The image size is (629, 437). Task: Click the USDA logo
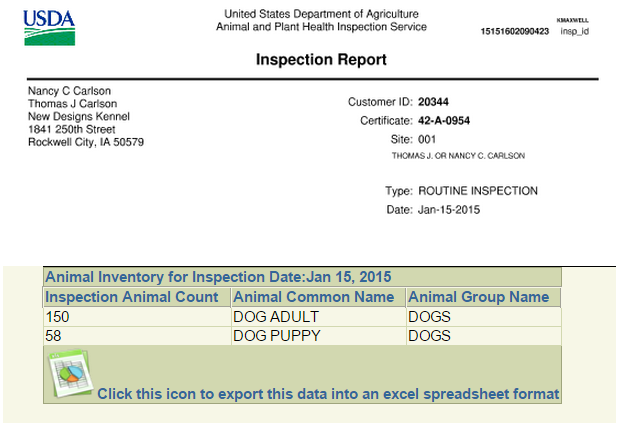click(x=48, y=27)
